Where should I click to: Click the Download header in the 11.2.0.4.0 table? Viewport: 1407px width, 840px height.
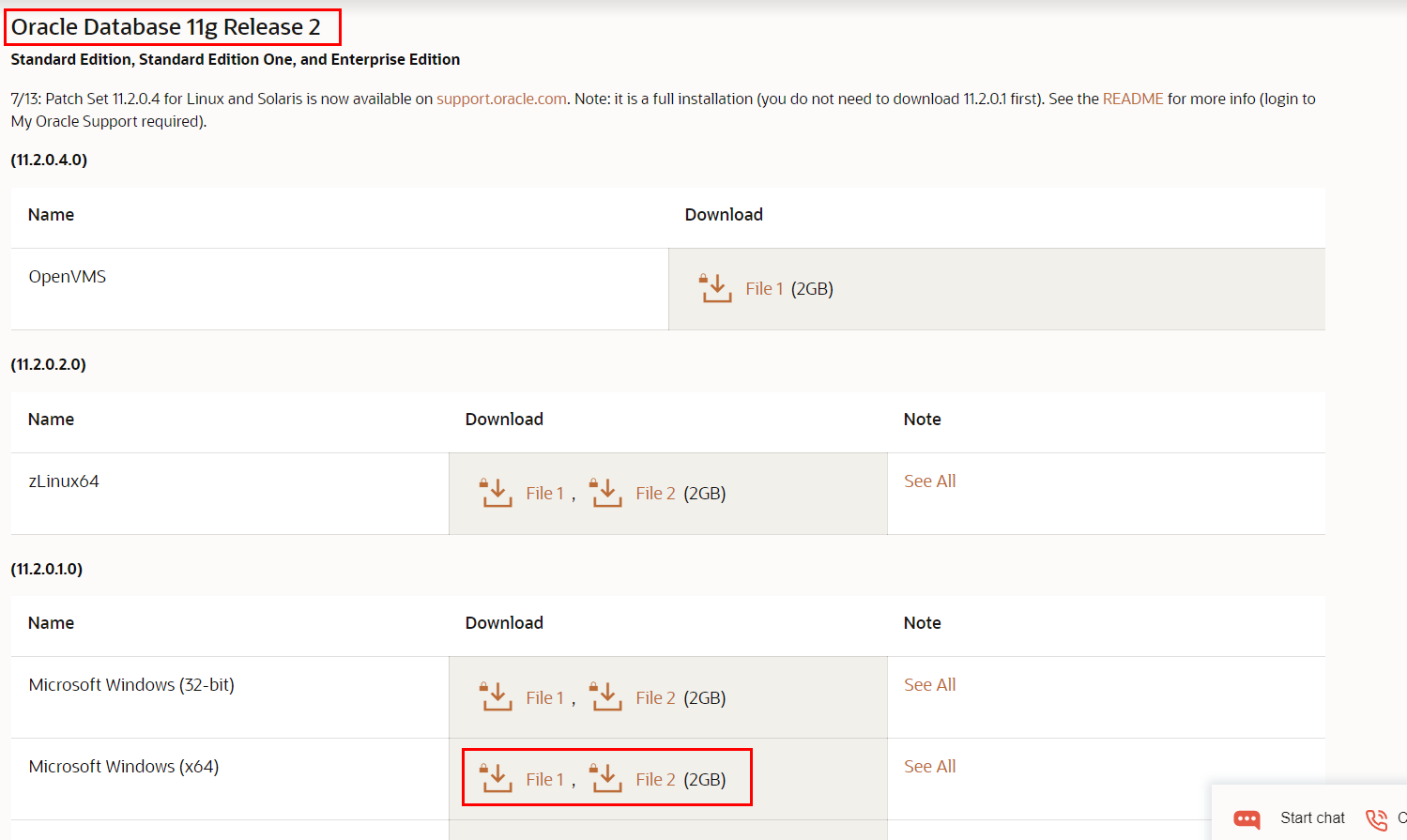(x=724, y=214)
